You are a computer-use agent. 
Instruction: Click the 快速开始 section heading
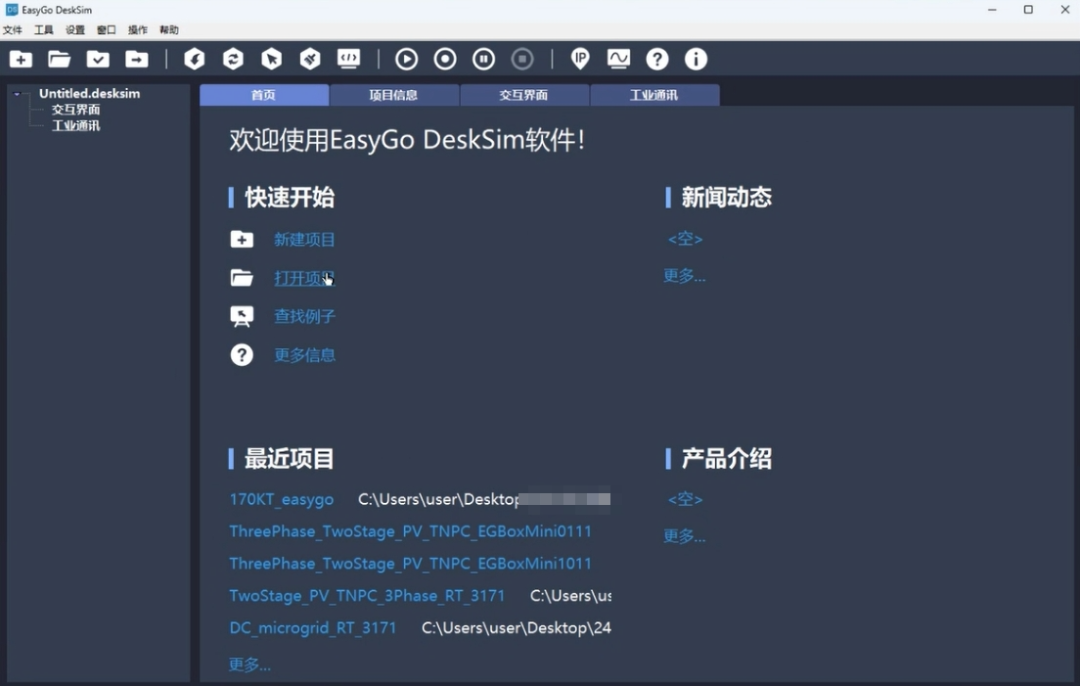289,198
